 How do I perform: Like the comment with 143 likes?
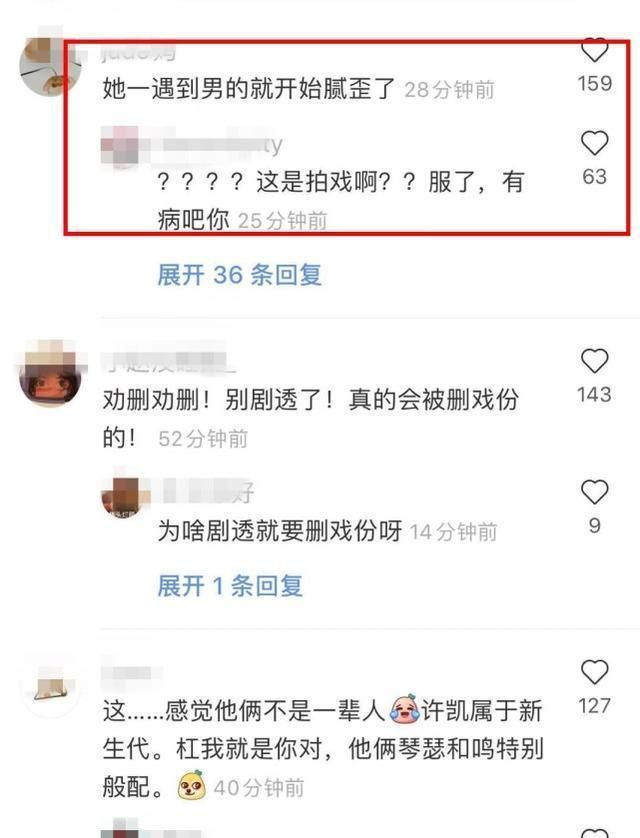click(594, 361)
